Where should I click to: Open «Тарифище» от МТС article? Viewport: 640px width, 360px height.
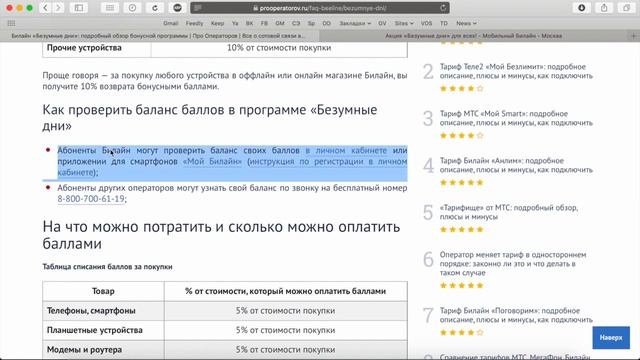click(509, 212)
